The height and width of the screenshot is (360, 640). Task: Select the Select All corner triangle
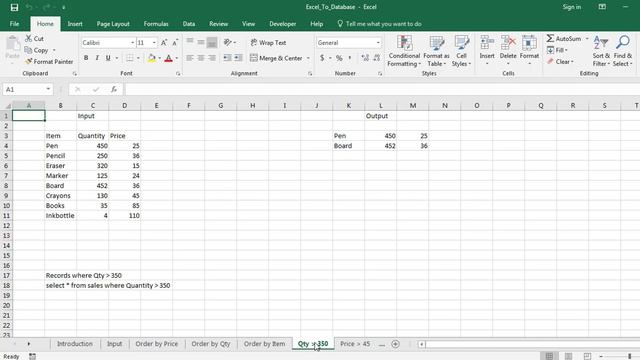coord(8,106)
